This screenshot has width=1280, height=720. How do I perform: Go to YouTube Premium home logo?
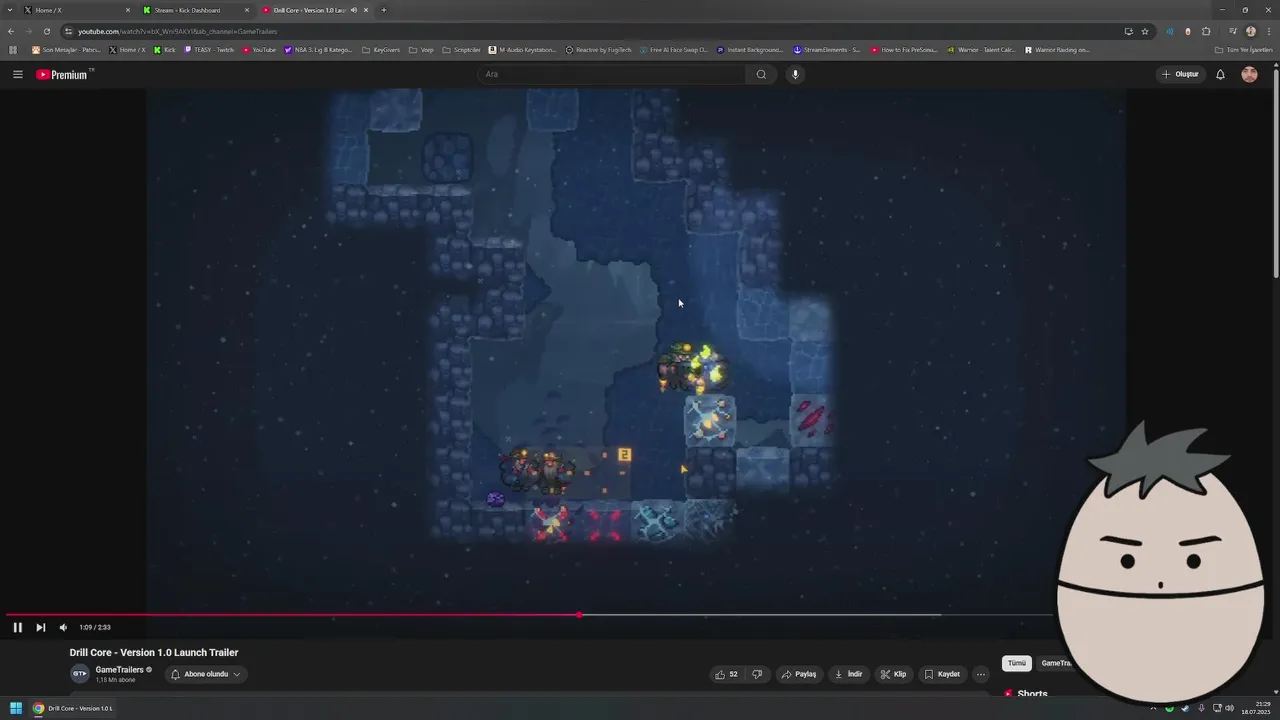(x=62, y=74)
